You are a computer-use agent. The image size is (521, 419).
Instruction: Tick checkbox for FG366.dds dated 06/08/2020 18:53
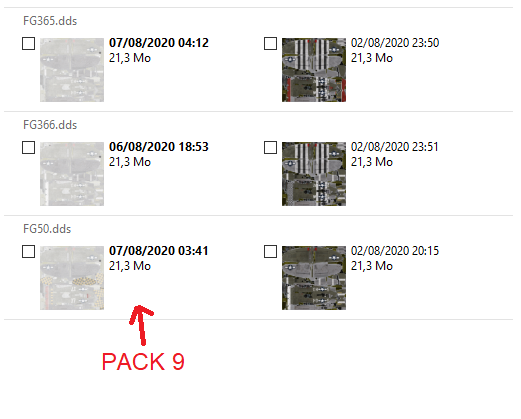28,147
